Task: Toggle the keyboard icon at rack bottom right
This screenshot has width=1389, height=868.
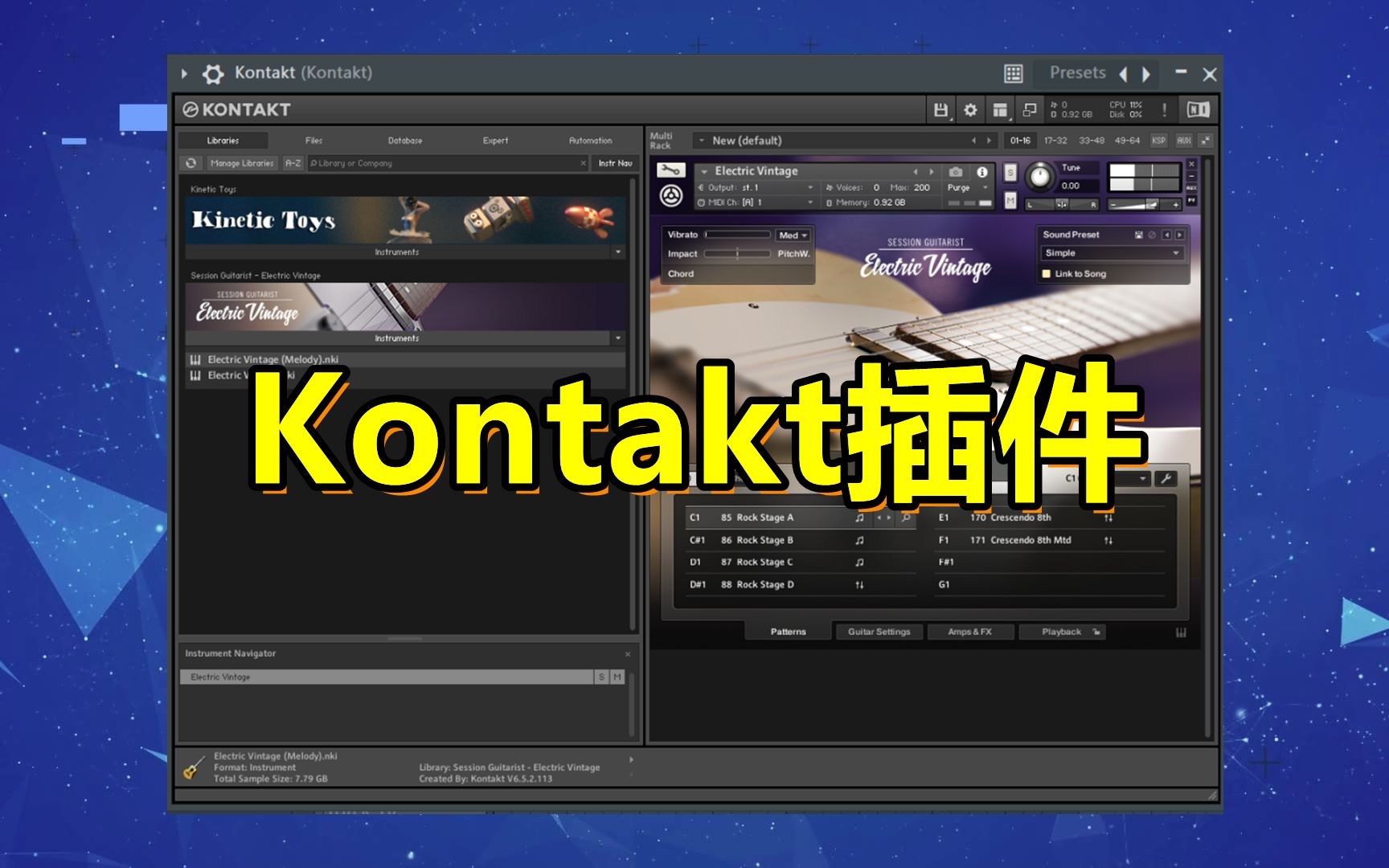Action: [1181, 633]
